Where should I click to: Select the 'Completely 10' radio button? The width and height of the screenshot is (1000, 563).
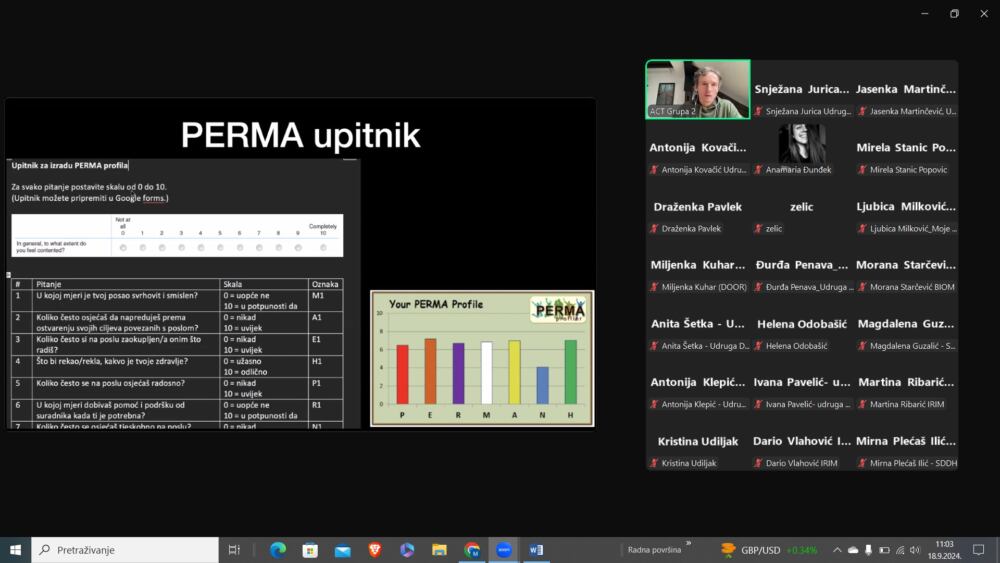[x=323, y=247]
